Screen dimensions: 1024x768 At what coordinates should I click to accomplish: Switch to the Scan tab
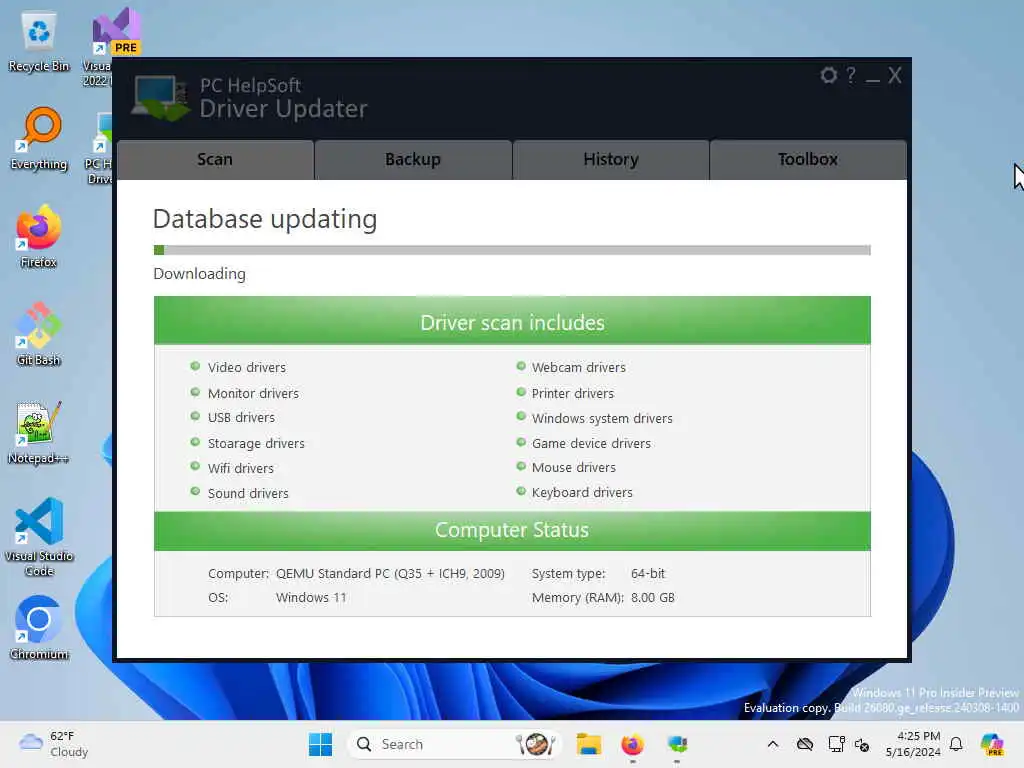point(215,159)
